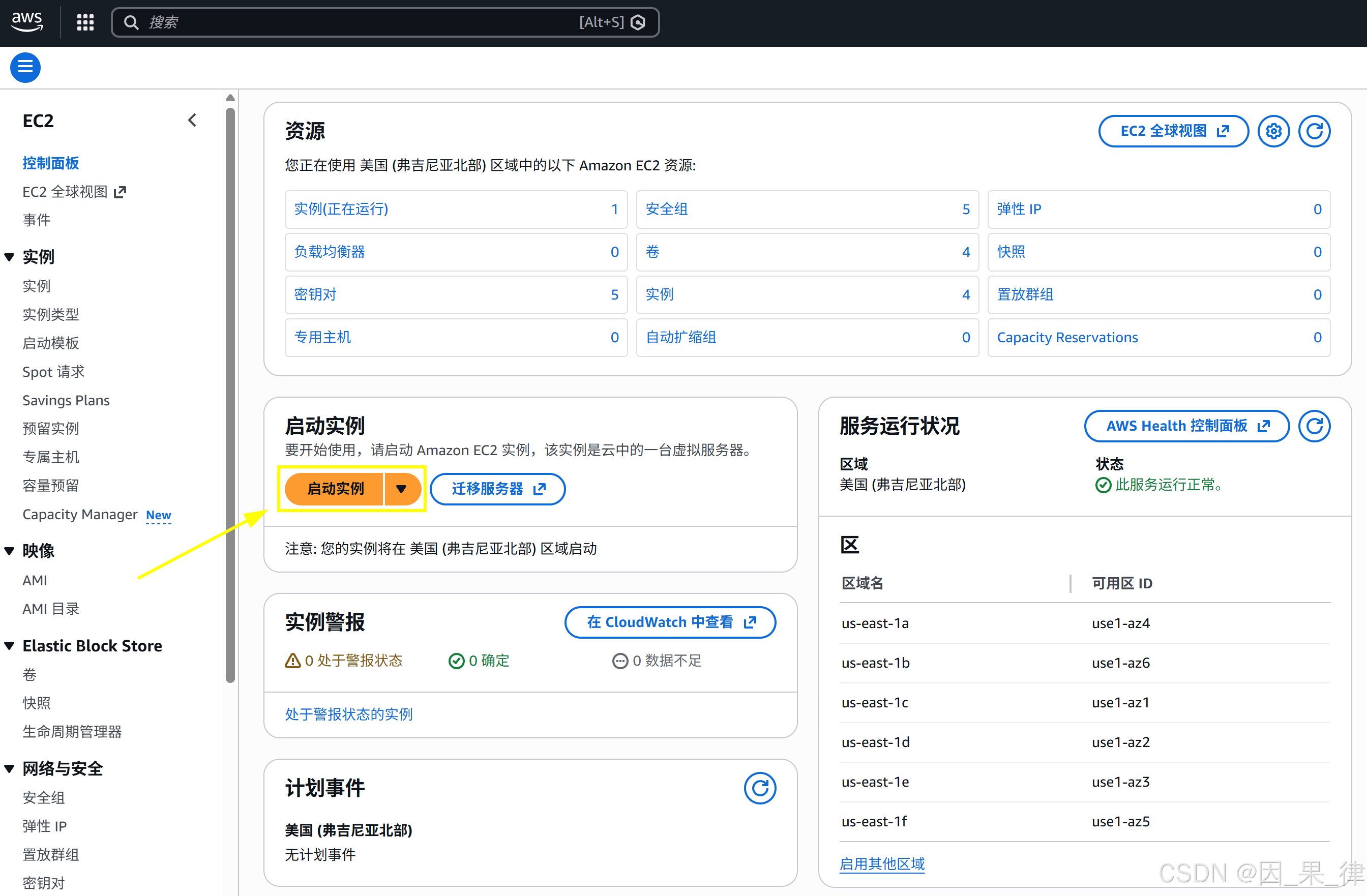Open resources settings gear icon
This screenshot has width=1367, height=896.
pyautogui.click(x=1273, y=131)
